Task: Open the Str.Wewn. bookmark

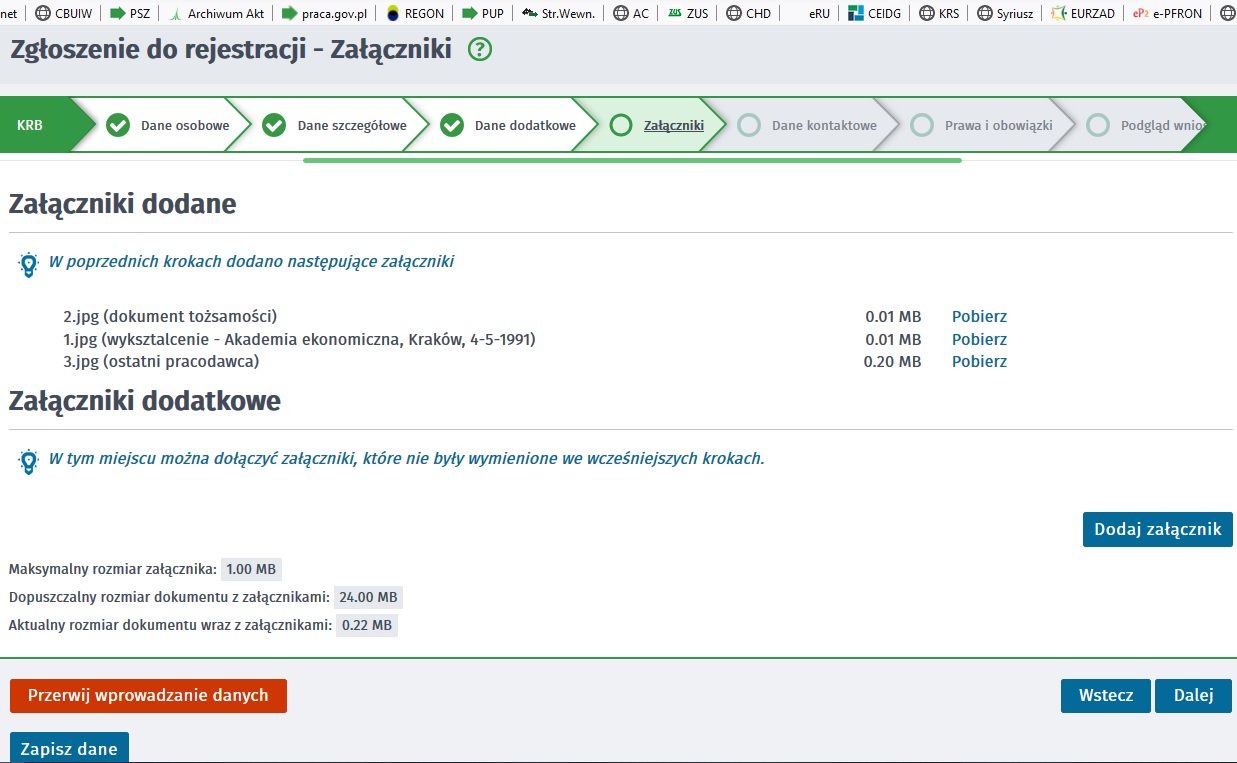Action: [558, 13]
